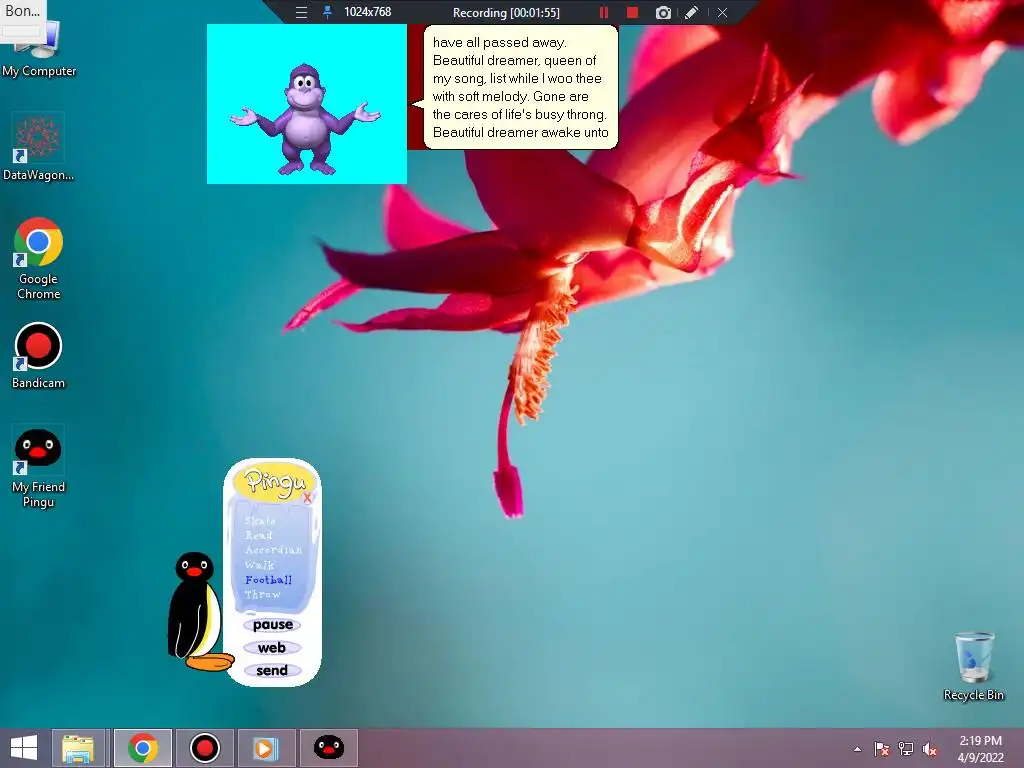Open the Recycle Bin
Image resolution: width=1024 pixels, height=768 pixels.
pyautogui.click(x=974, y=666)
